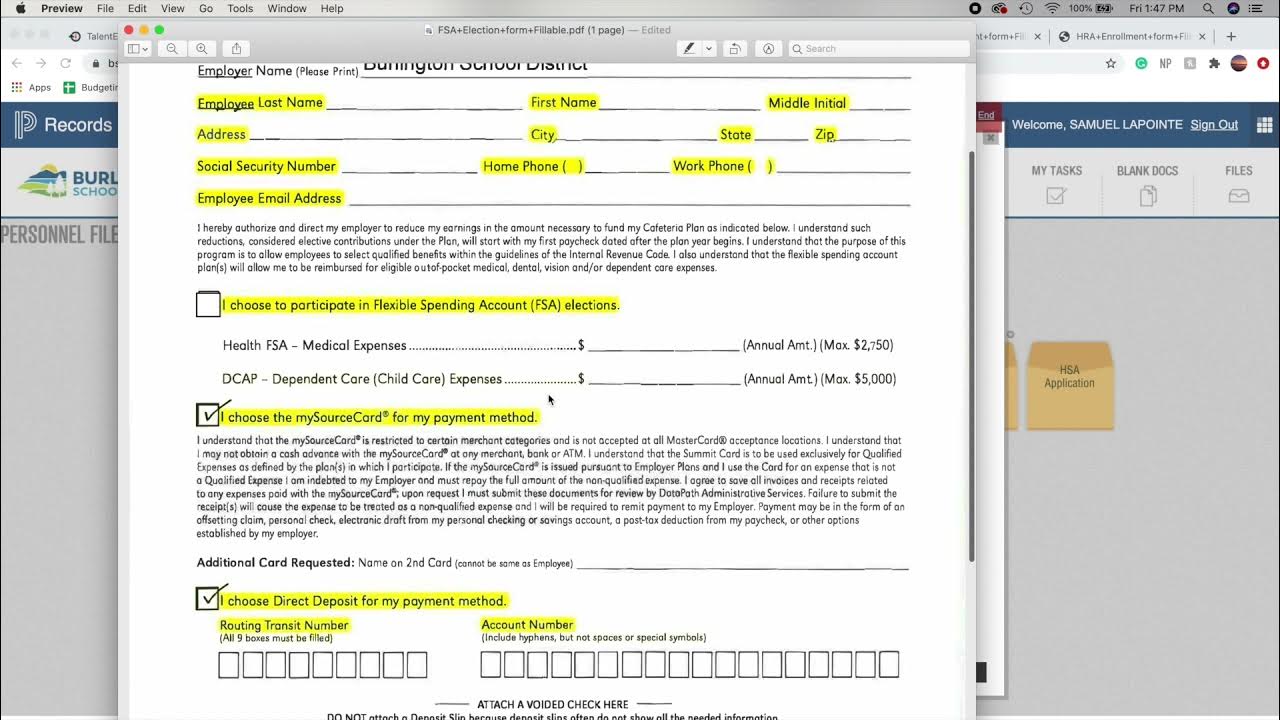
Task: Open Chrome extensions puzzle icon
Action: 1214,63
